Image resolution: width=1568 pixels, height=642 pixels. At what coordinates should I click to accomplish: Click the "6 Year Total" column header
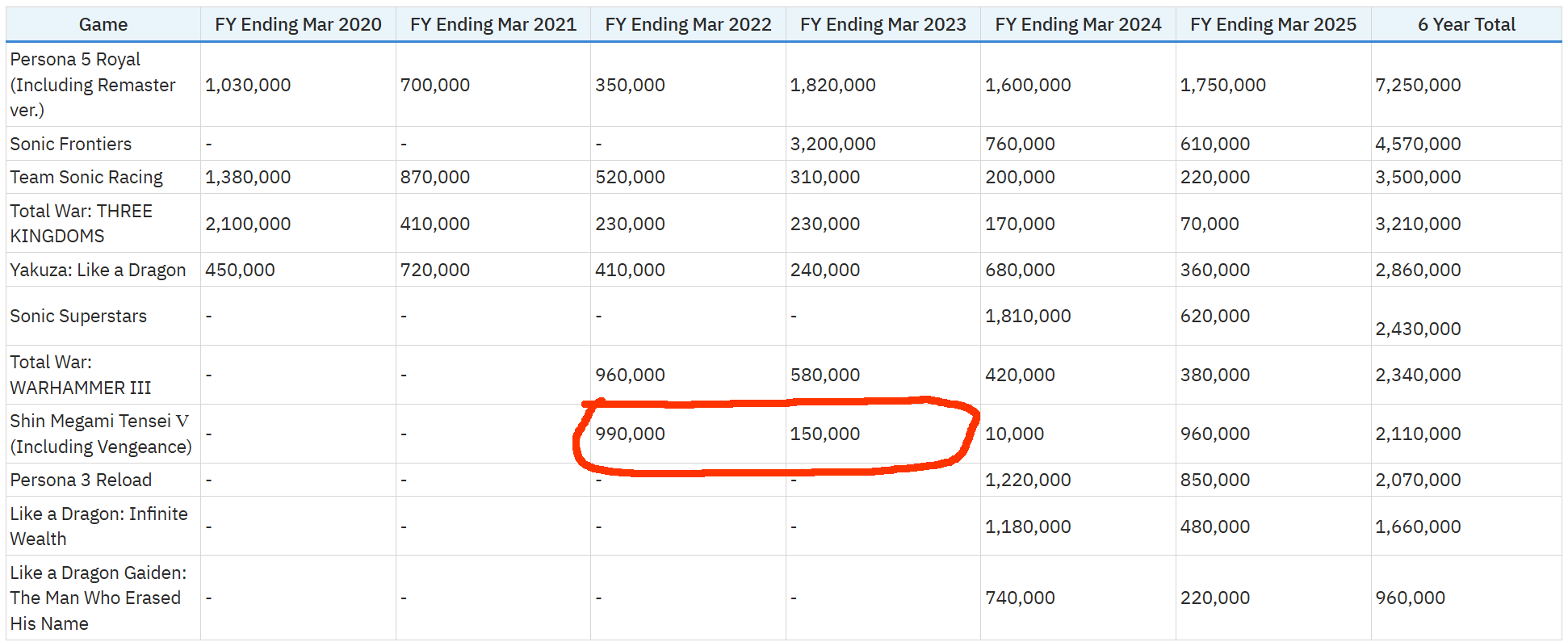coord(1466,24)
